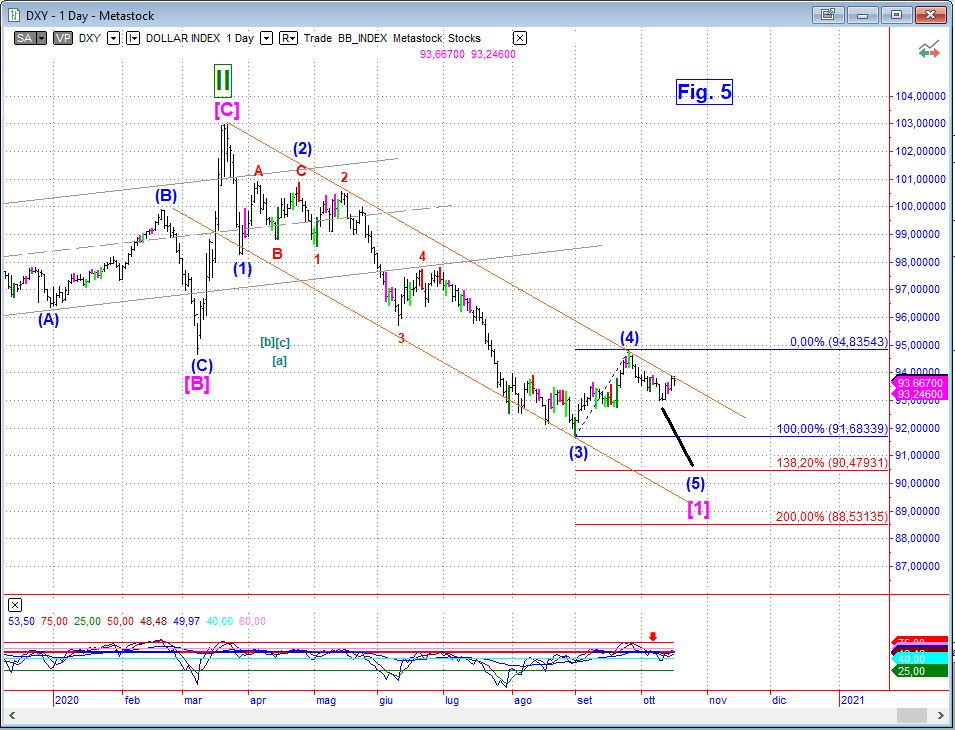This screenshot has width=955, height=730.
Task: Click the magenta '[1]' wave label
Action: 699,508
